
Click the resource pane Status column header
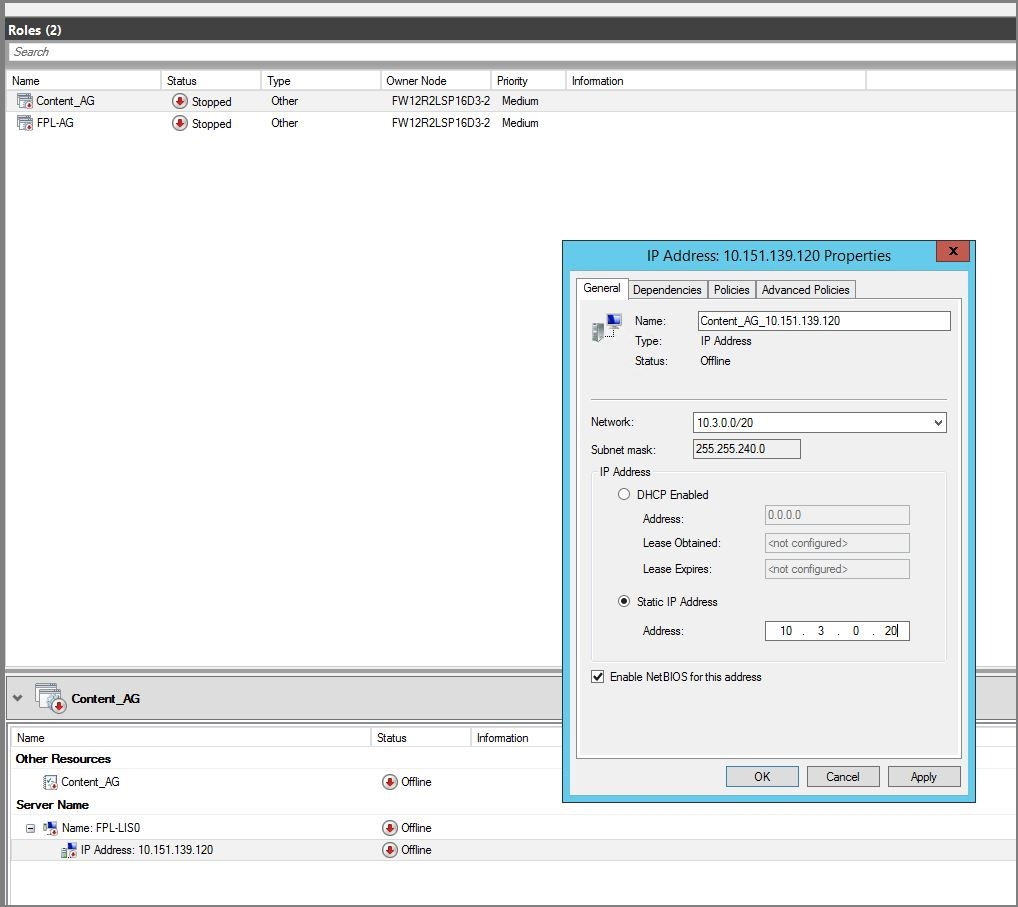(421, 738)
